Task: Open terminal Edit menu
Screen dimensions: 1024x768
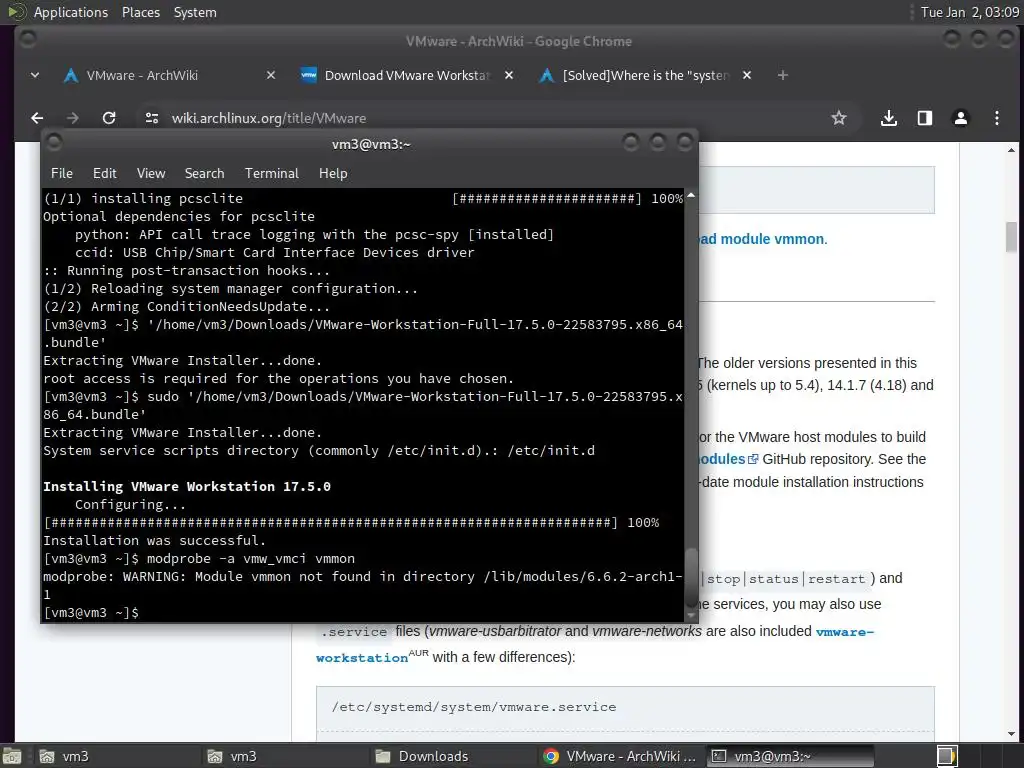Action: tap(104, 174)
